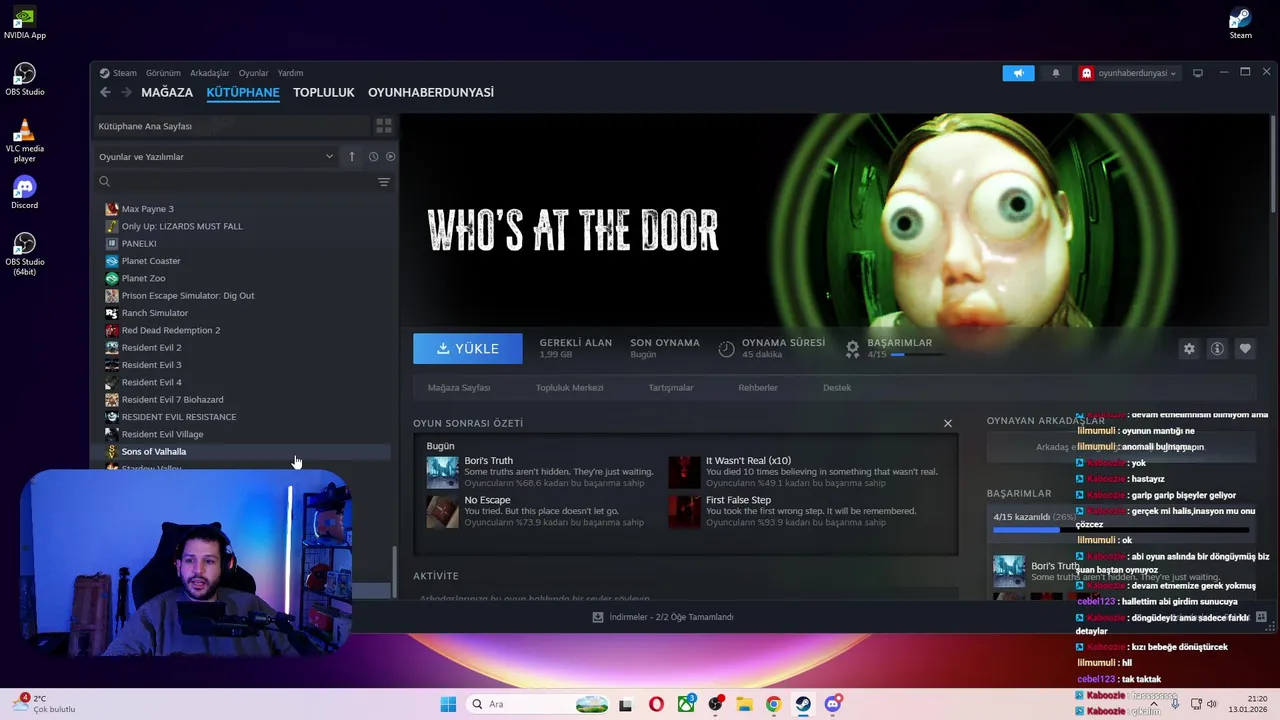Select the KÜTÜPHANE tab
Screen dimensions: 1280x720
[243, 92]
